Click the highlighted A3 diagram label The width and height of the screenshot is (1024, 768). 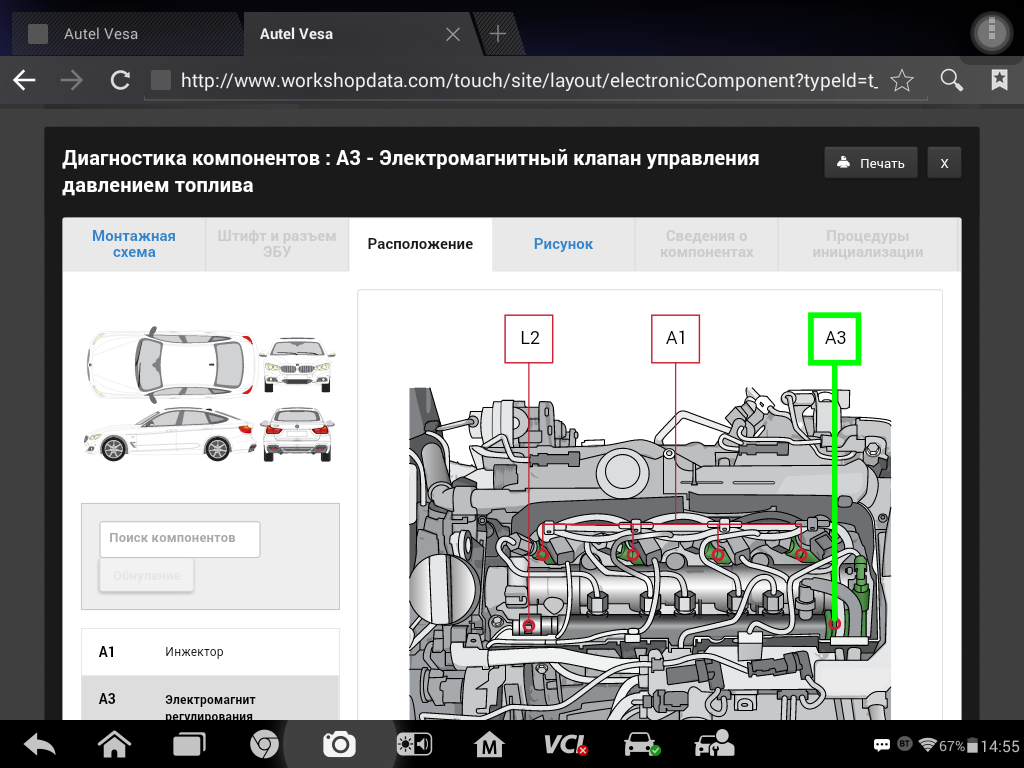835,338
